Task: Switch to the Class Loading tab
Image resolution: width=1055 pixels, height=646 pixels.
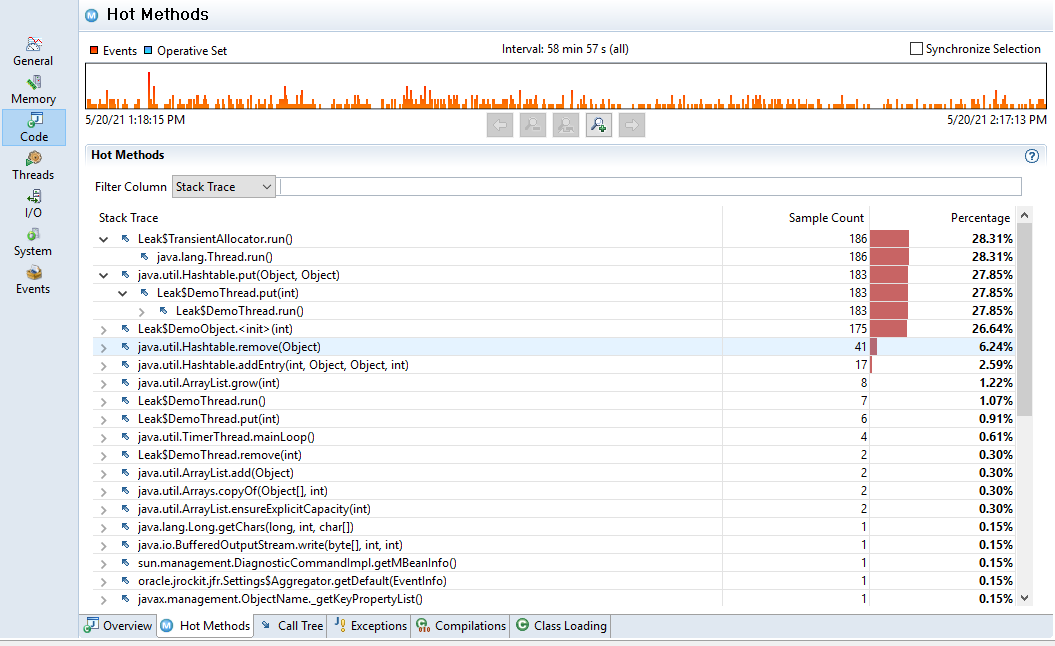Action: (561, 626)
